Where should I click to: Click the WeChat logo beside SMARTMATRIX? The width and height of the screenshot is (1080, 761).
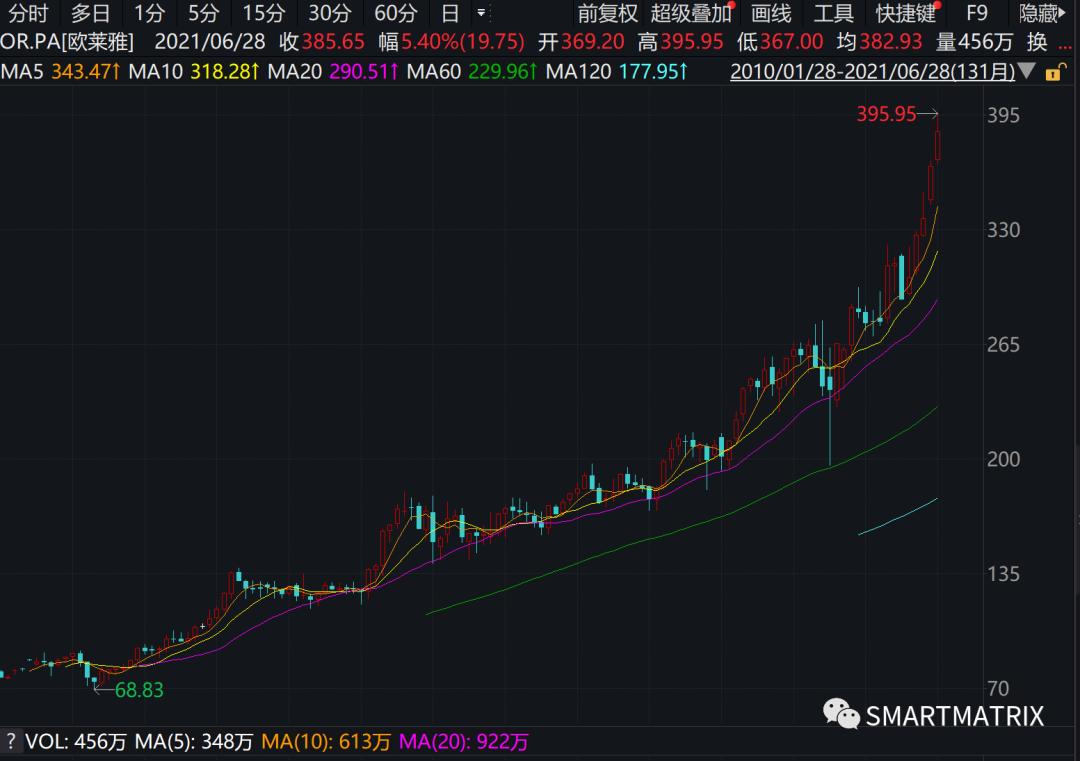(x=840, y=714)
